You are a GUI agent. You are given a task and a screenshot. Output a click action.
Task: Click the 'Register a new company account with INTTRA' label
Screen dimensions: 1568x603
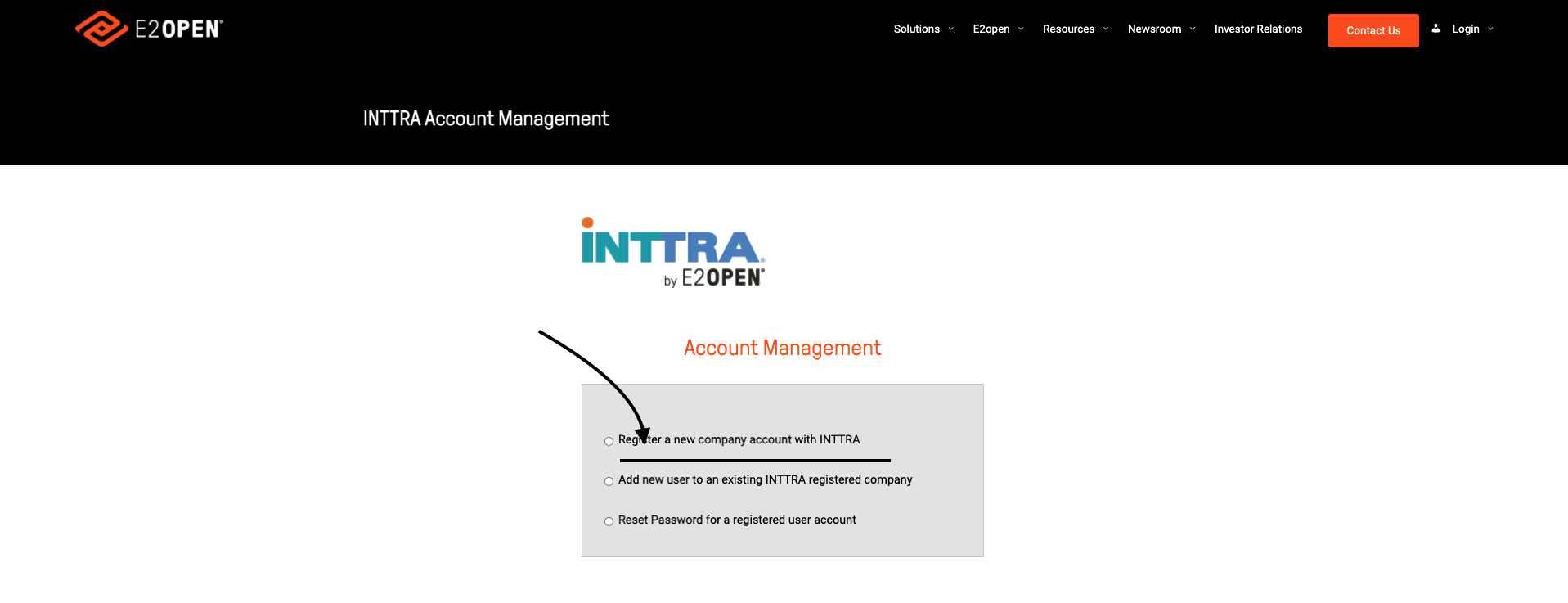click(x=739, y=439)
